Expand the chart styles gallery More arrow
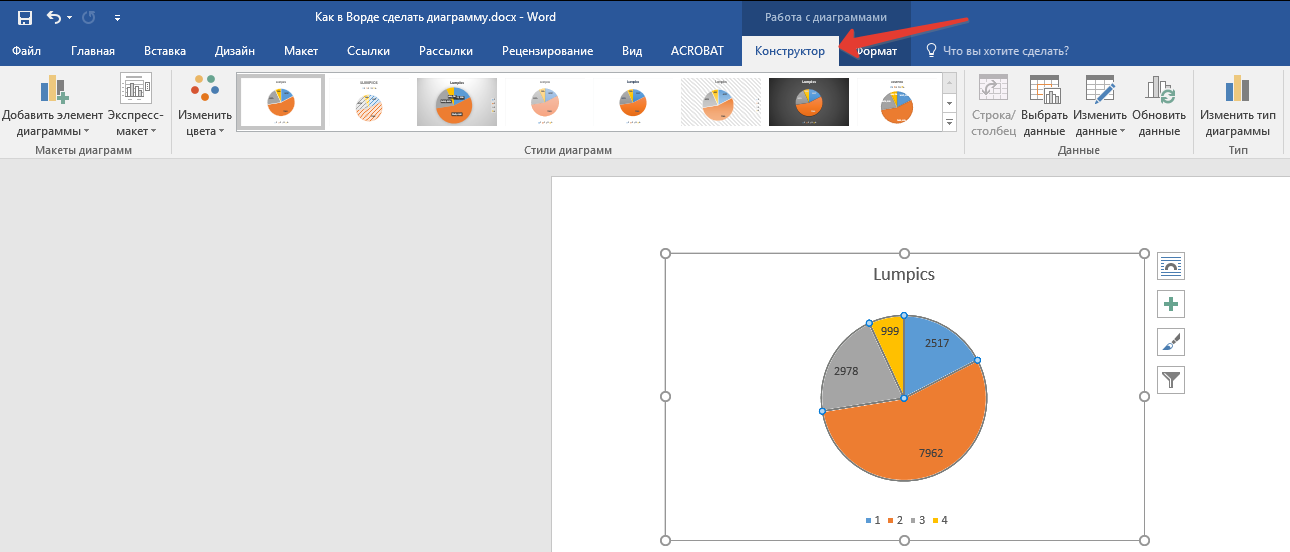The width and height of the screenshot is (1290, 552). [949, 122]
